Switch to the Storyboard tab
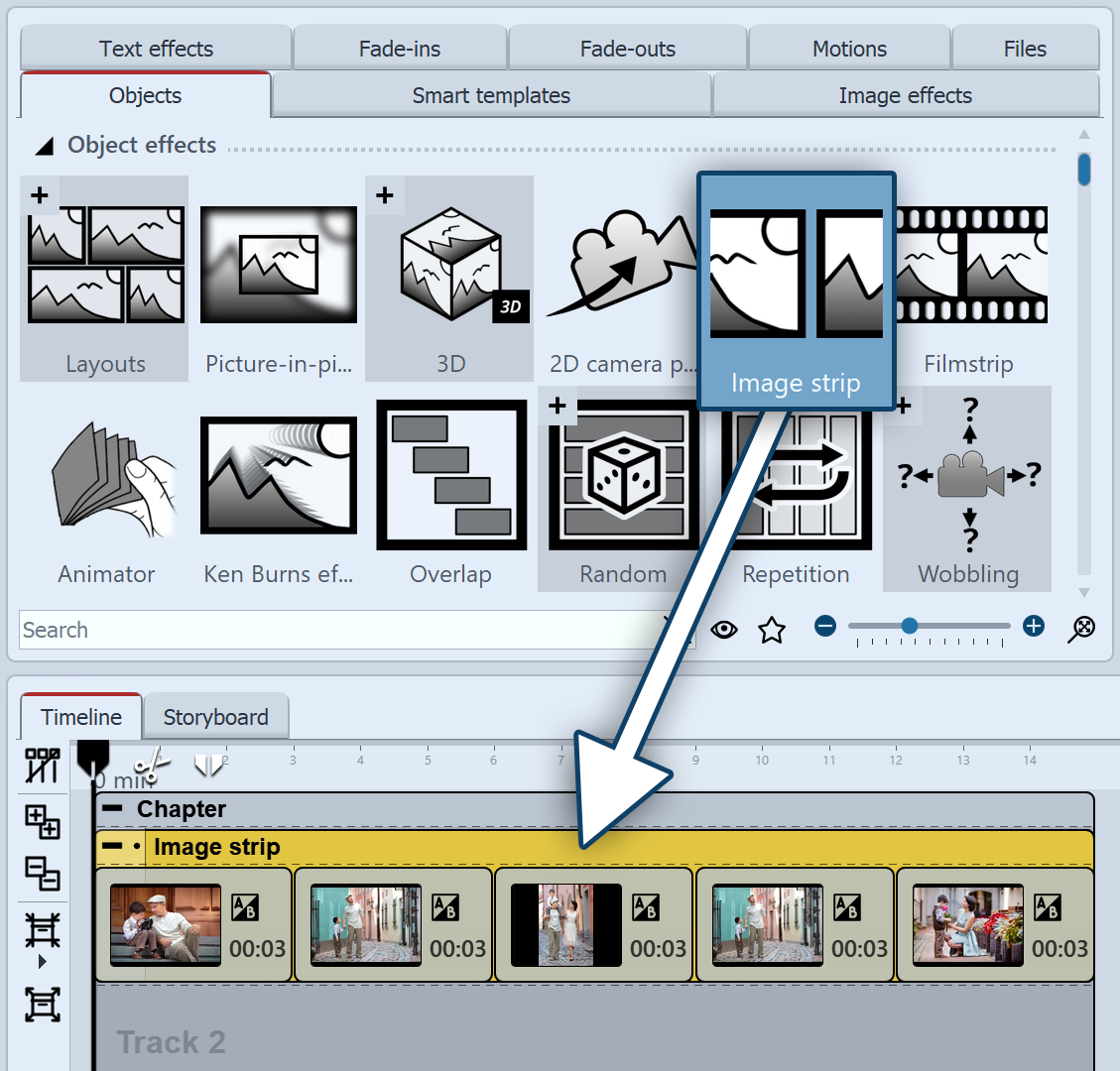The image size is (1120, 1071). coord(216,716)
